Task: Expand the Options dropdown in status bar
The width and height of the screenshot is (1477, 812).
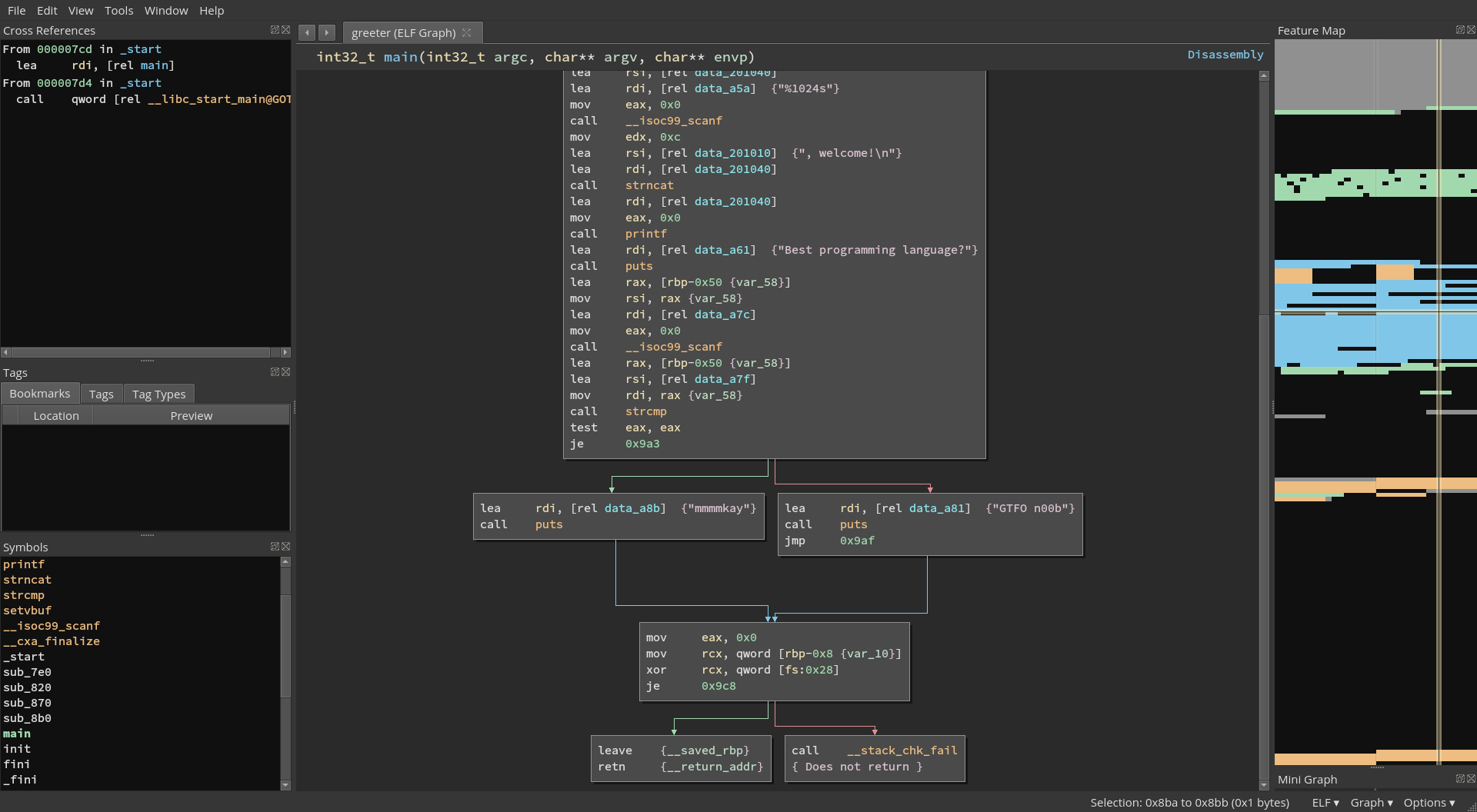Action: coord(1429,803)
